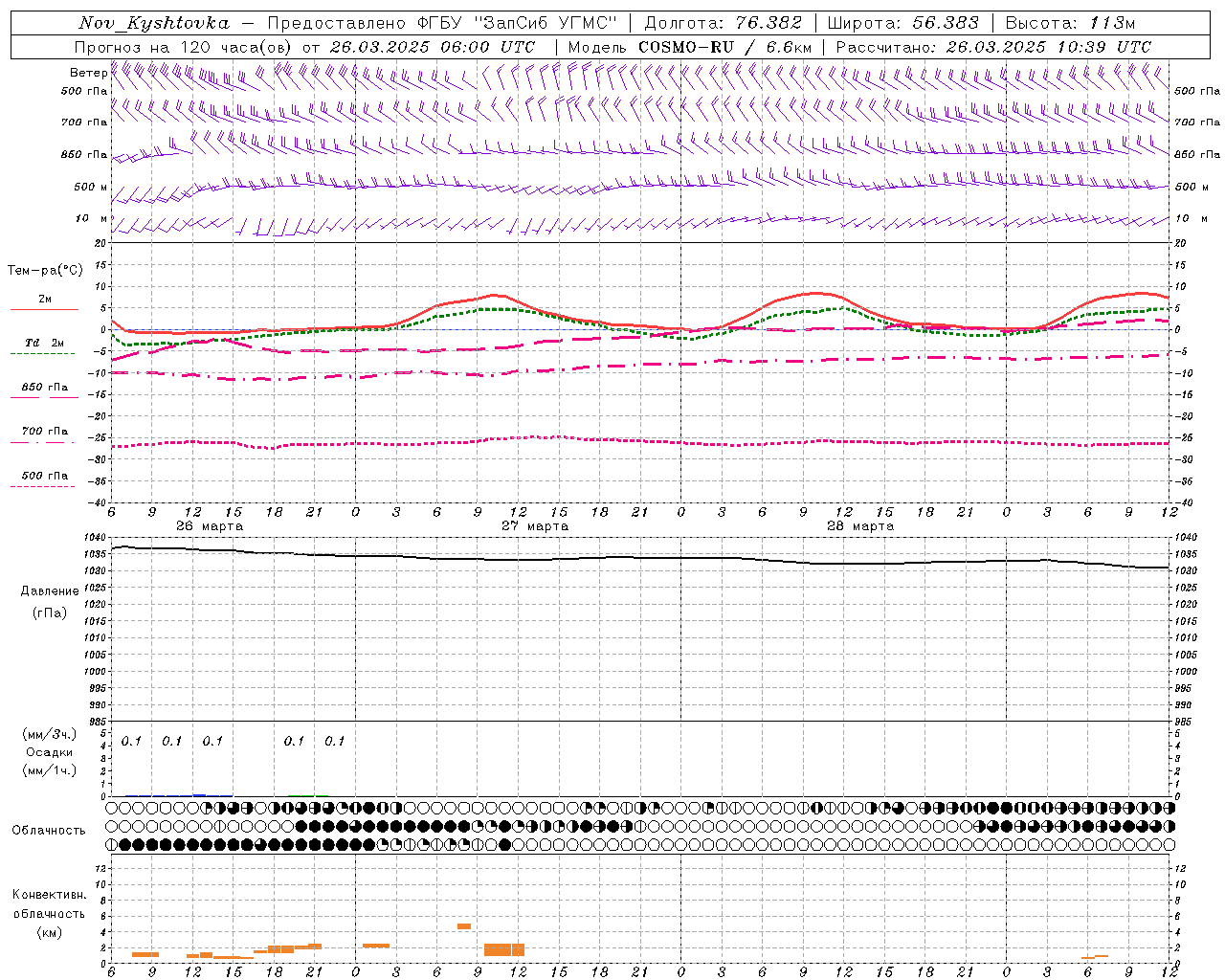Image resolution: width=1225 pixels, height=980 pixels.
Task: Click the Облачность cloud cover row label
Action: pos(49,831)
